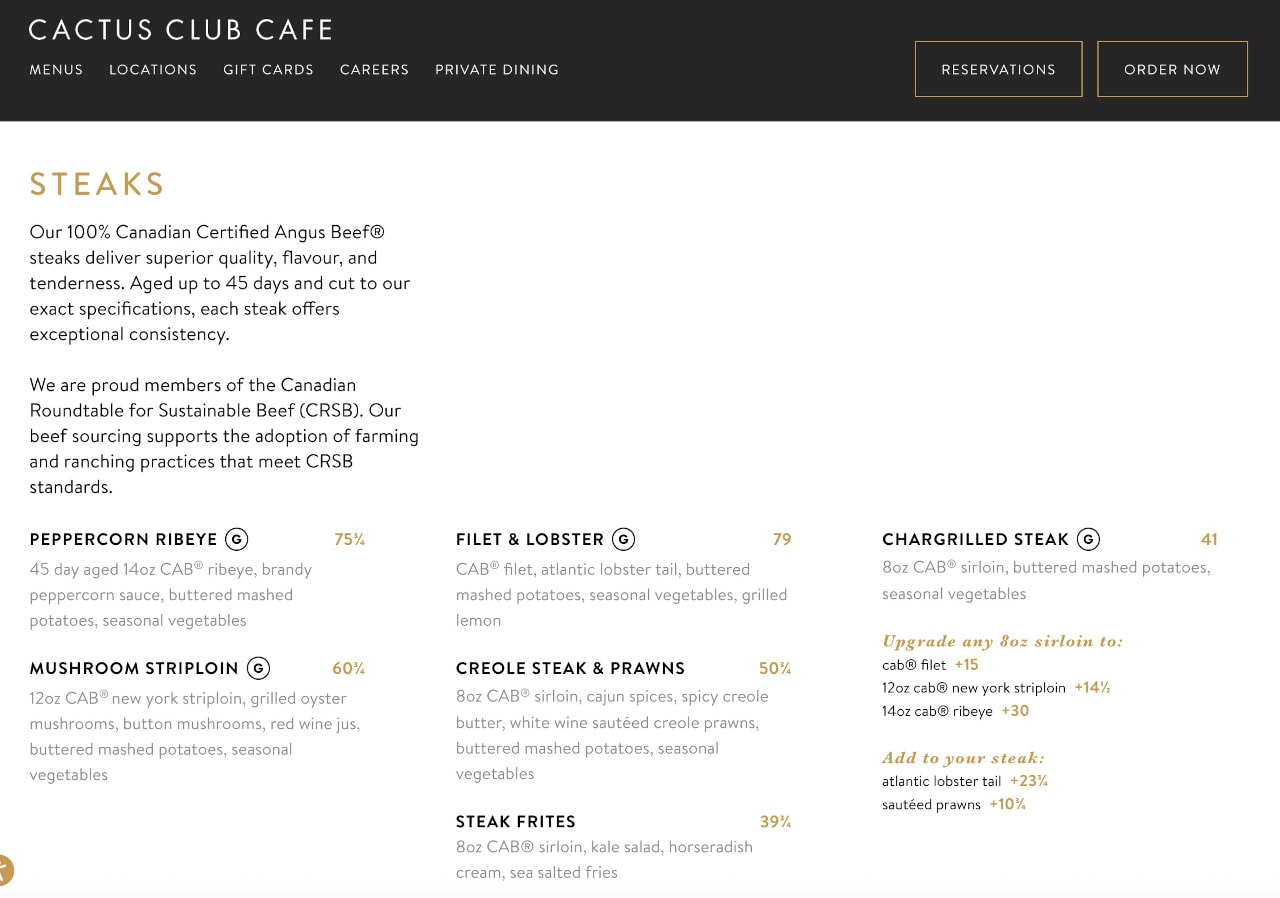Open Gift Cards in the navigation
The image size is (1280, 898).
pos(268,70)
